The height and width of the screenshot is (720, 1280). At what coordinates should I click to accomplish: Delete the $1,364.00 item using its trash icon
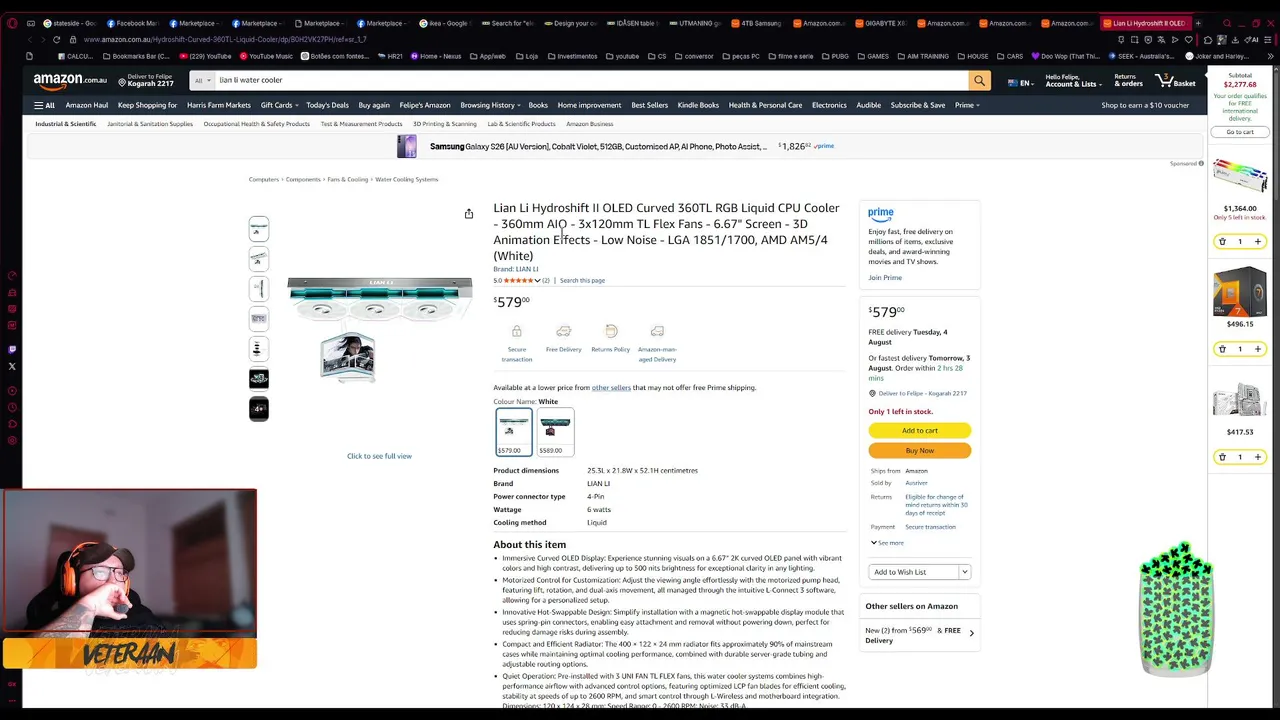click(1222, 241)
